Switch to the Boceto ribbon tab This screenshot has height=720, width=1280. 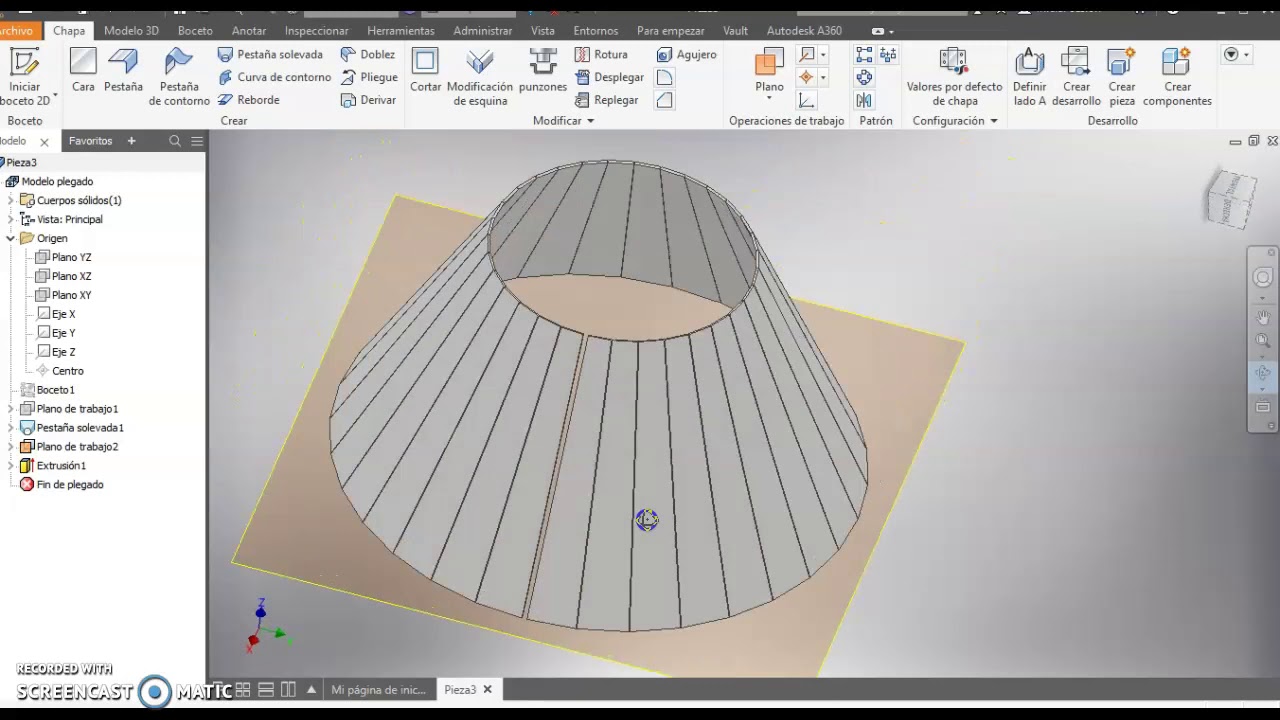pos(195,31)
